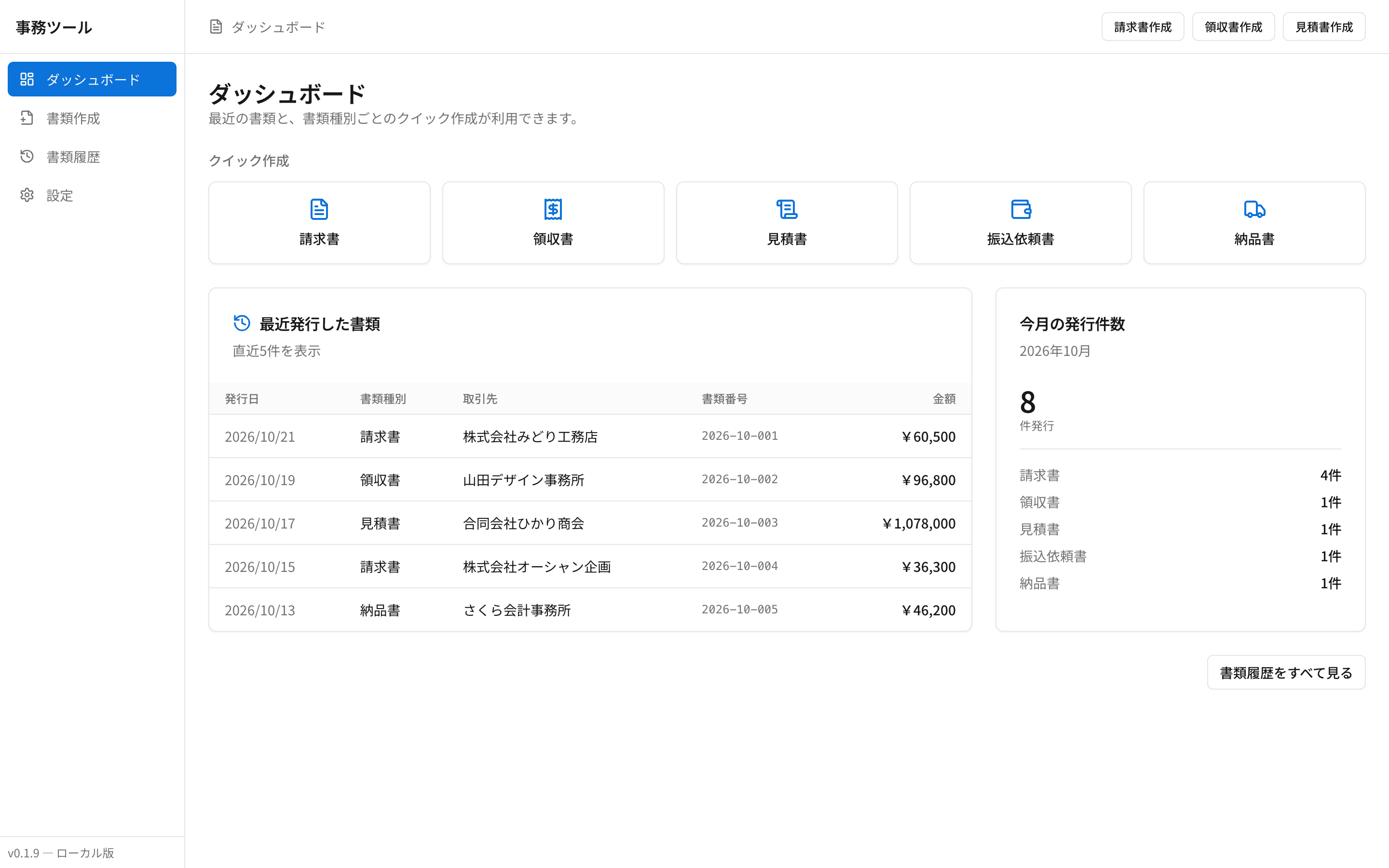Viewport: 1389px width, 868px height.
Task: Select the 請求書 quick create card label
Action: [319, 239]
